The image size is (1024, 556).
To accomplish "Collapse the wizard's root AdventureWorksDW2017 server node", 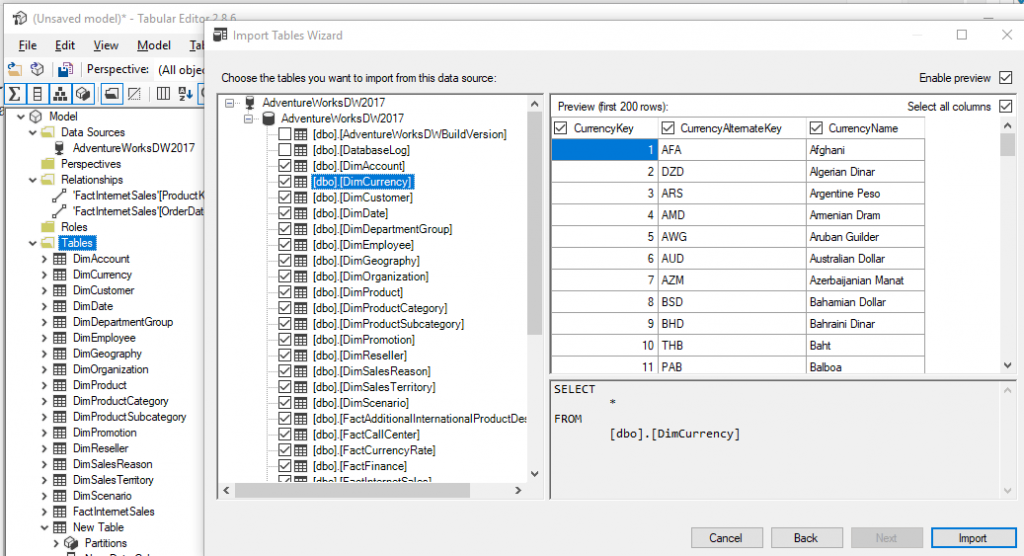I will tap(229, 103).
